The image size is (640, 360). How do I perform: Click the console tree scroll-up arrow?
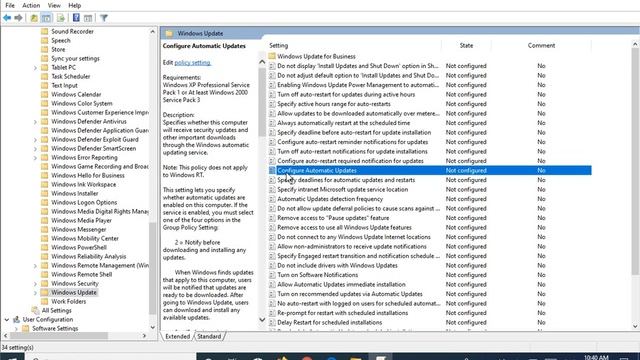[153, 31]
